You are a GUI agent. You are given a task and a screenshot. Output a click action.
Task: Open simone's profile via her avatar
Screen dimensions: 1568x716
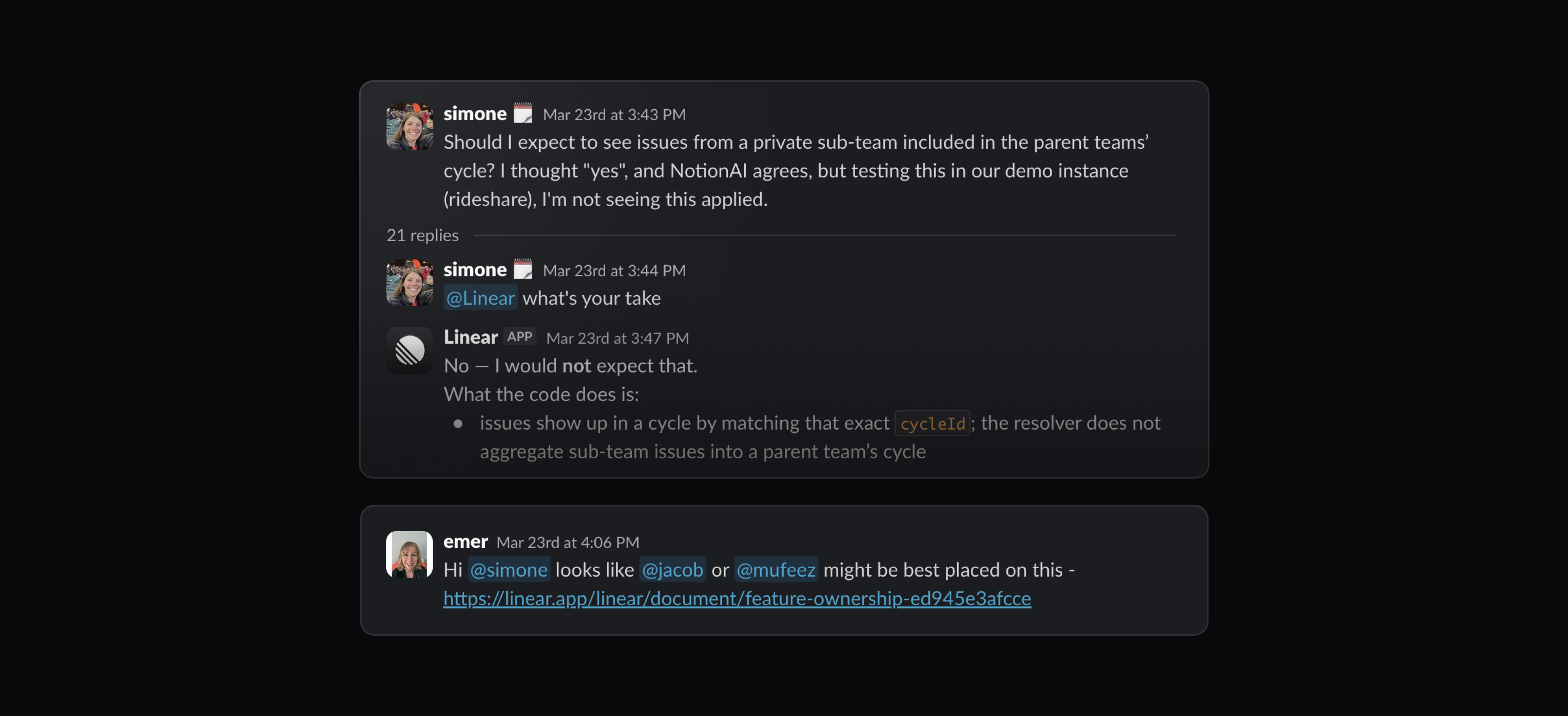click(x=409, y=126)
